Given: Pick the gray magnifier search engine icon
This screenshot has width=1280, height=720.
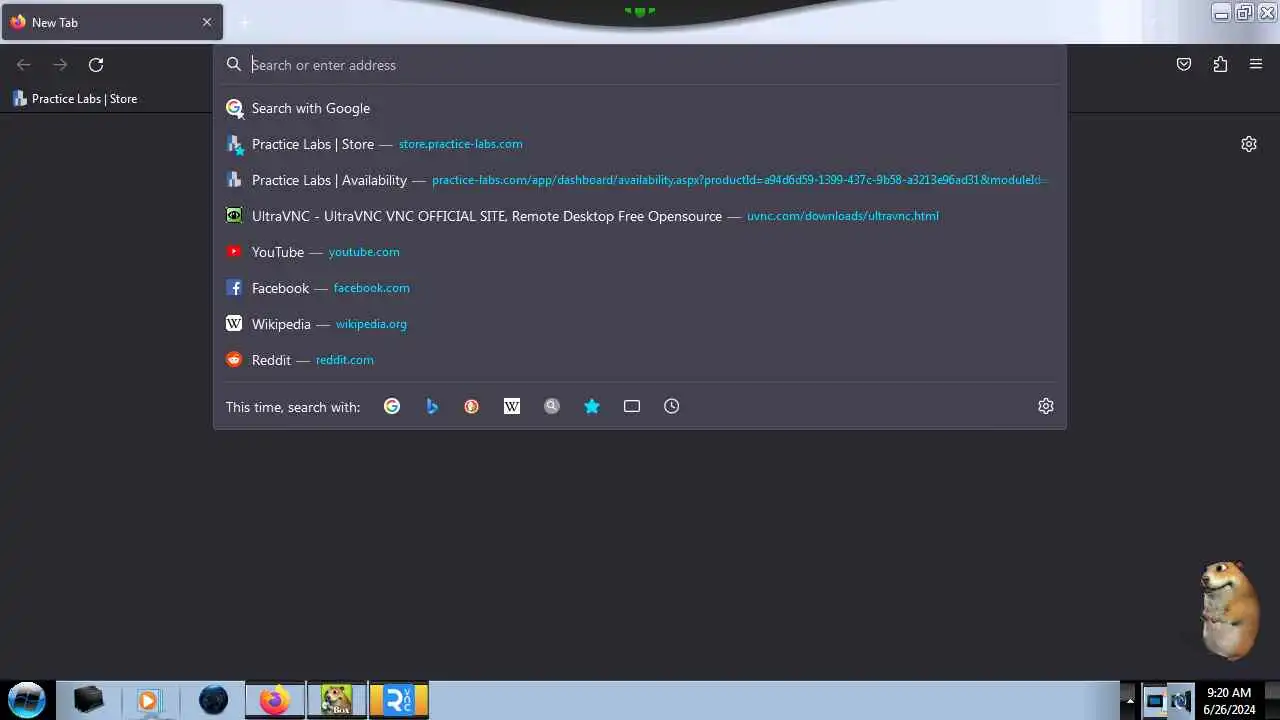Looking at the screenshot, I should coord(552,406).
